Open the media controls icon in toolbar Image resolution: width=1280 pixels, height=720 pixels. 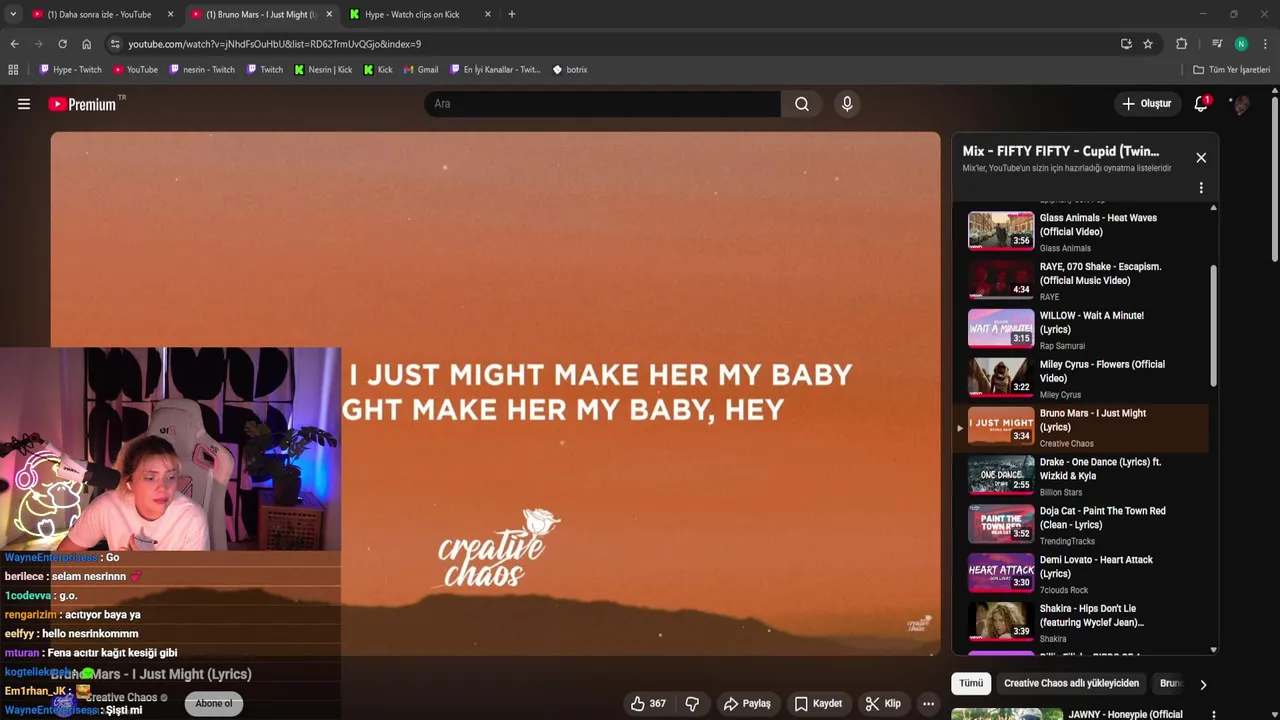pos(1217,44)
